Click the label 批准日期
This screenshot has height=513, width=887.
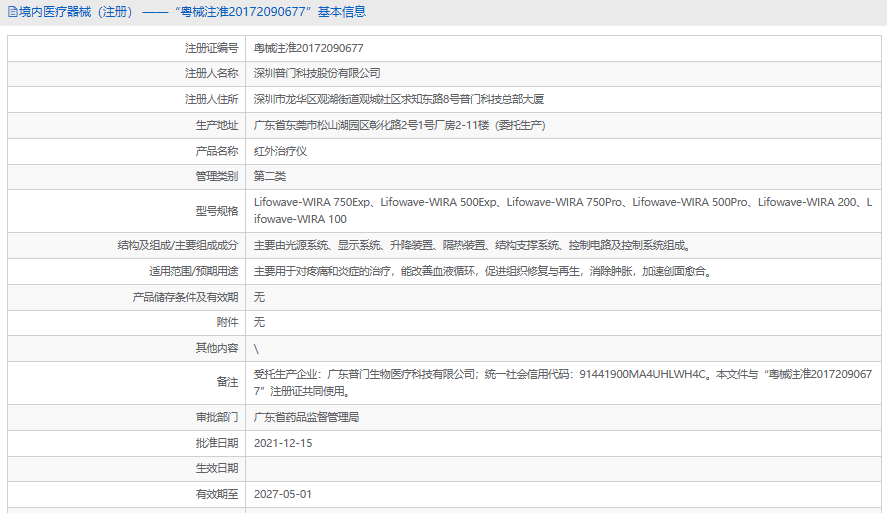(x=217, y=443)
